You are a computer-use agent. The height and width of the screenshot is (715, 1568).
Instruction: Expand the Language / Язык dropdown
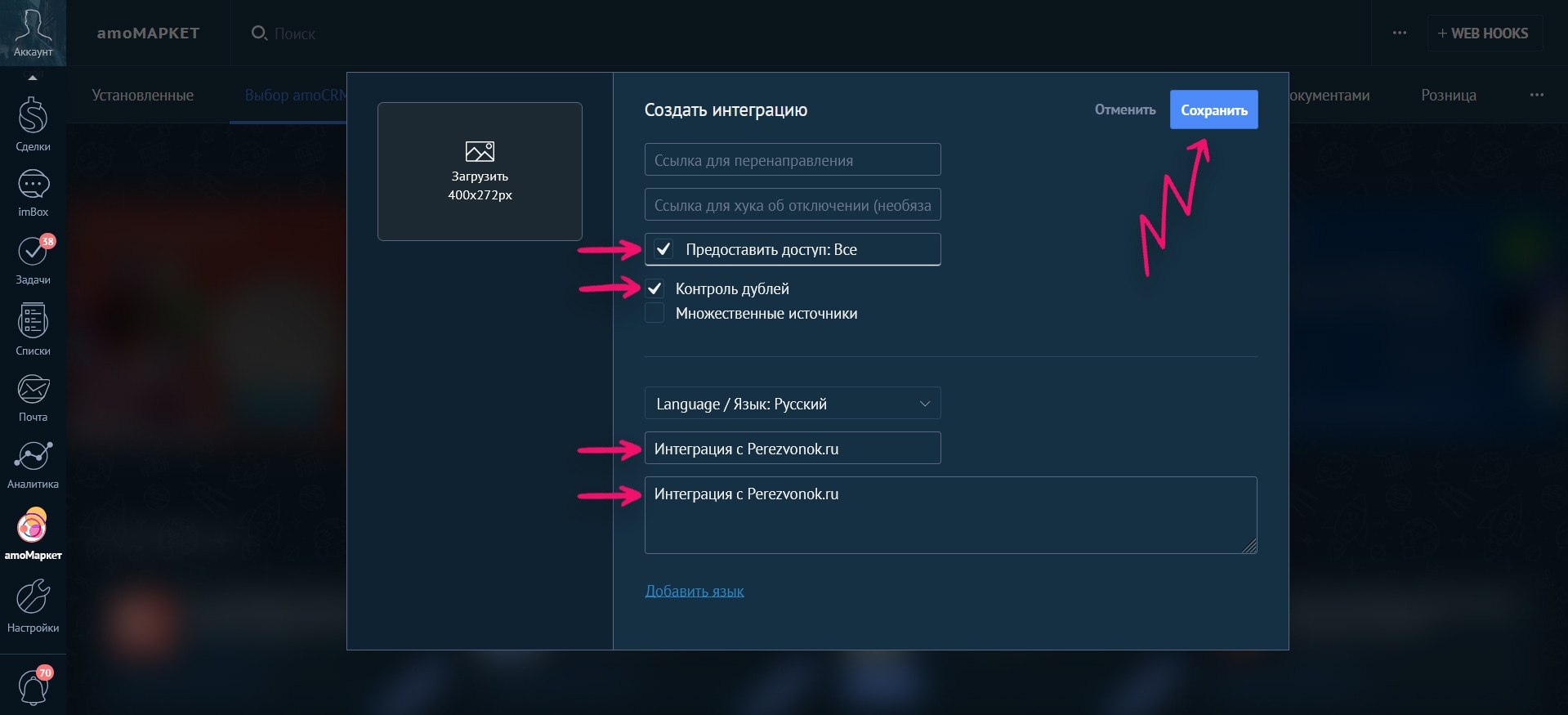pyautogui.click(x=792, y=404)
